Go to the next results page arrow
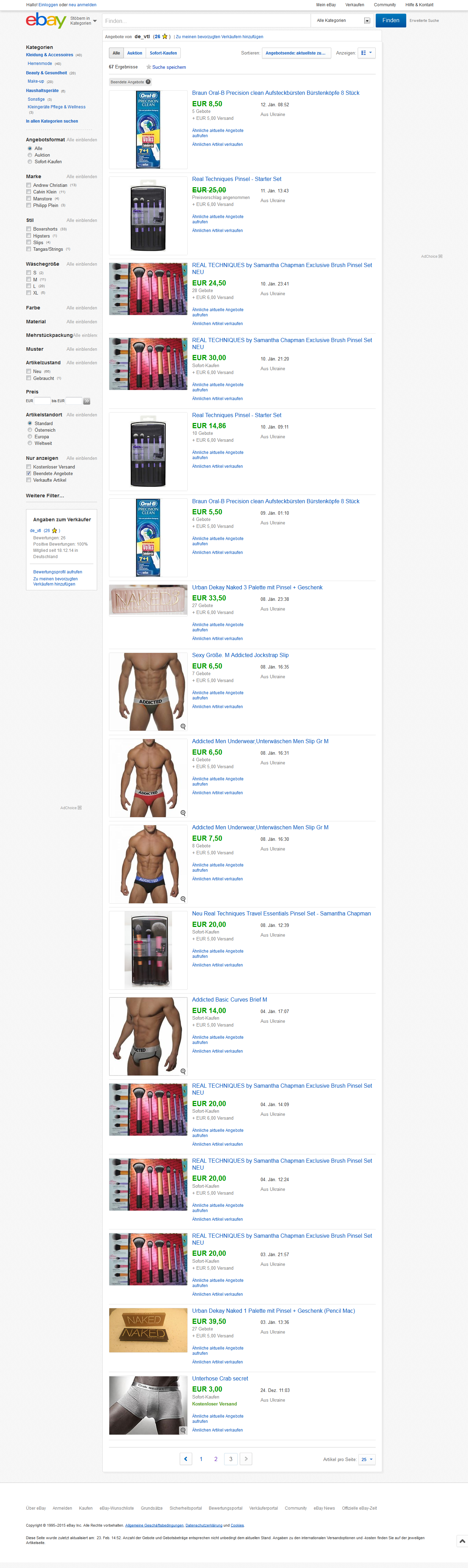This screenshot has height=1568, width=468. point(246,1459)
